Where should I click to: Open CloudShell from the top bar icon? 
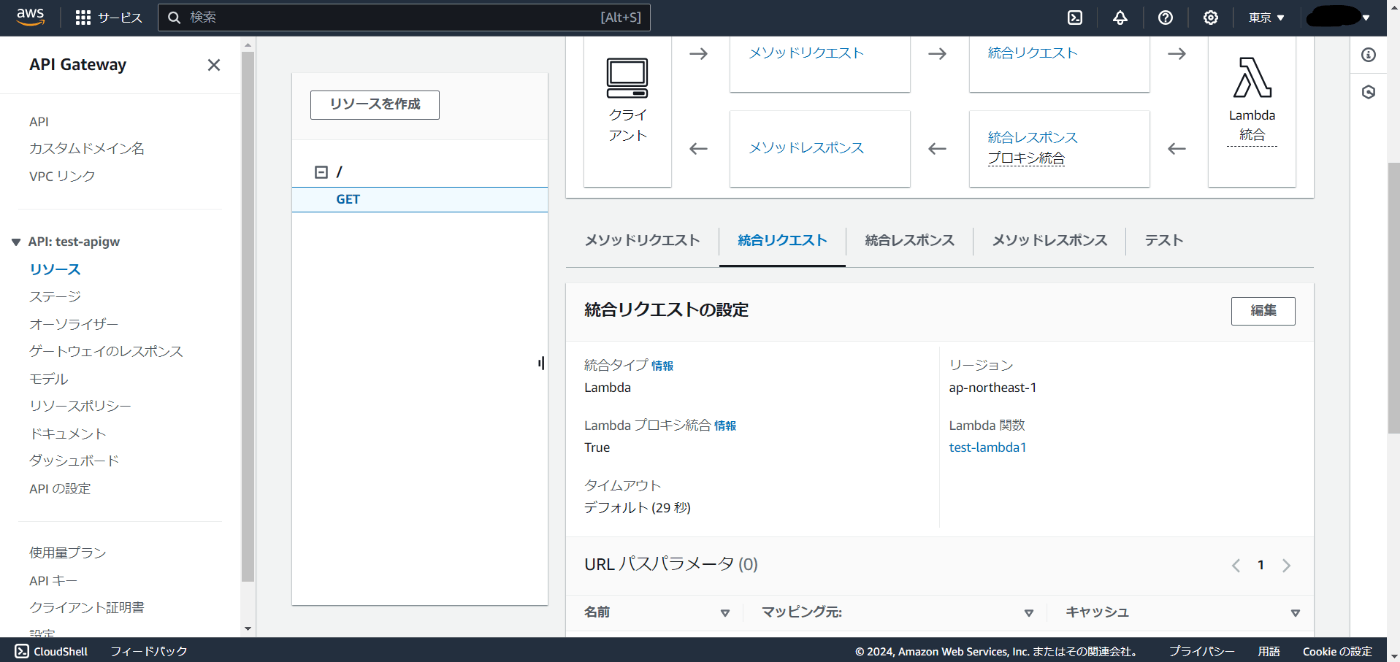[1075, 18]
